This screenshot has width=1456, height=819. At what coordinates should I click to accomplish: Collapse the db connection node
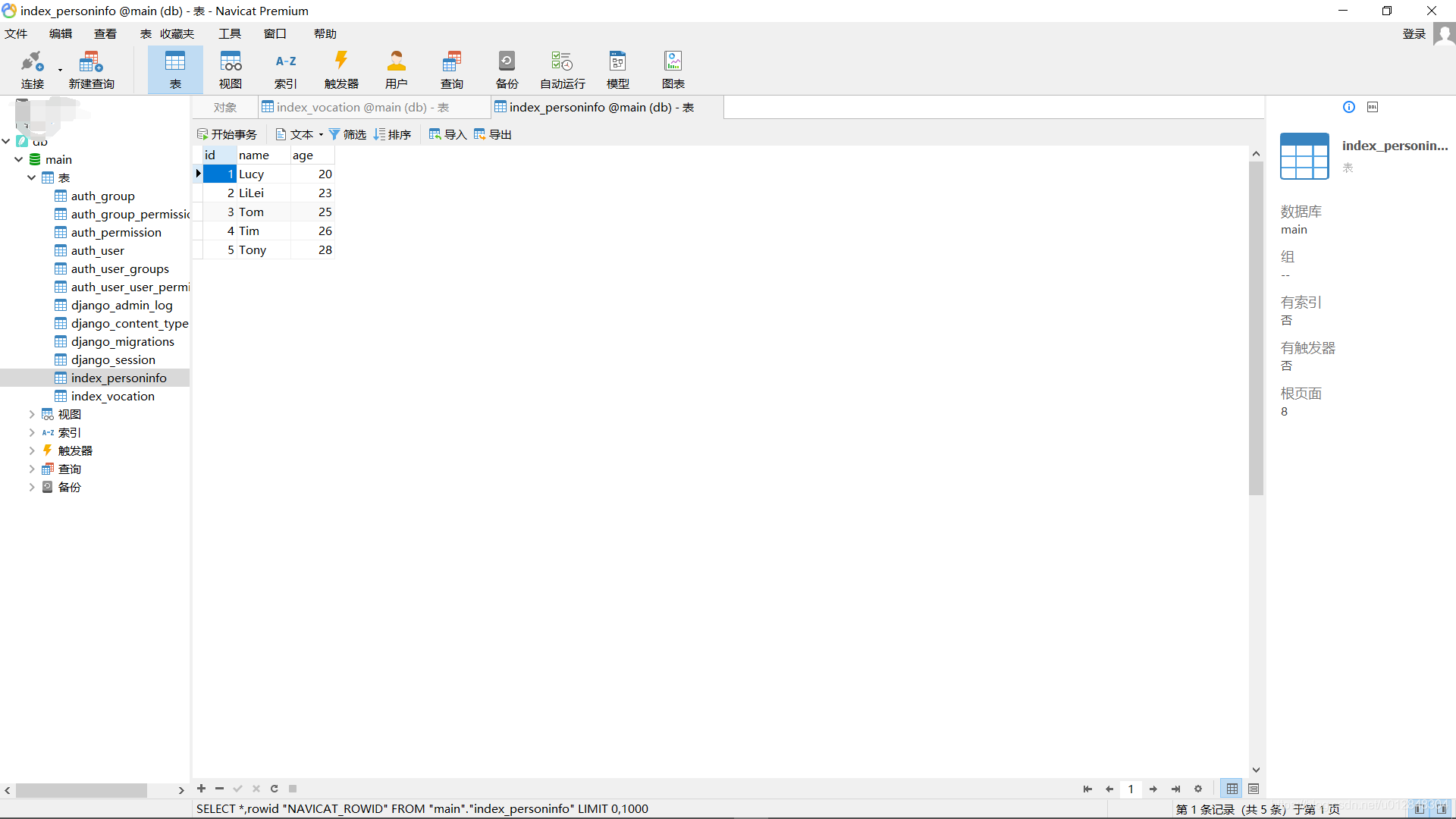click(x=6, y=141)
